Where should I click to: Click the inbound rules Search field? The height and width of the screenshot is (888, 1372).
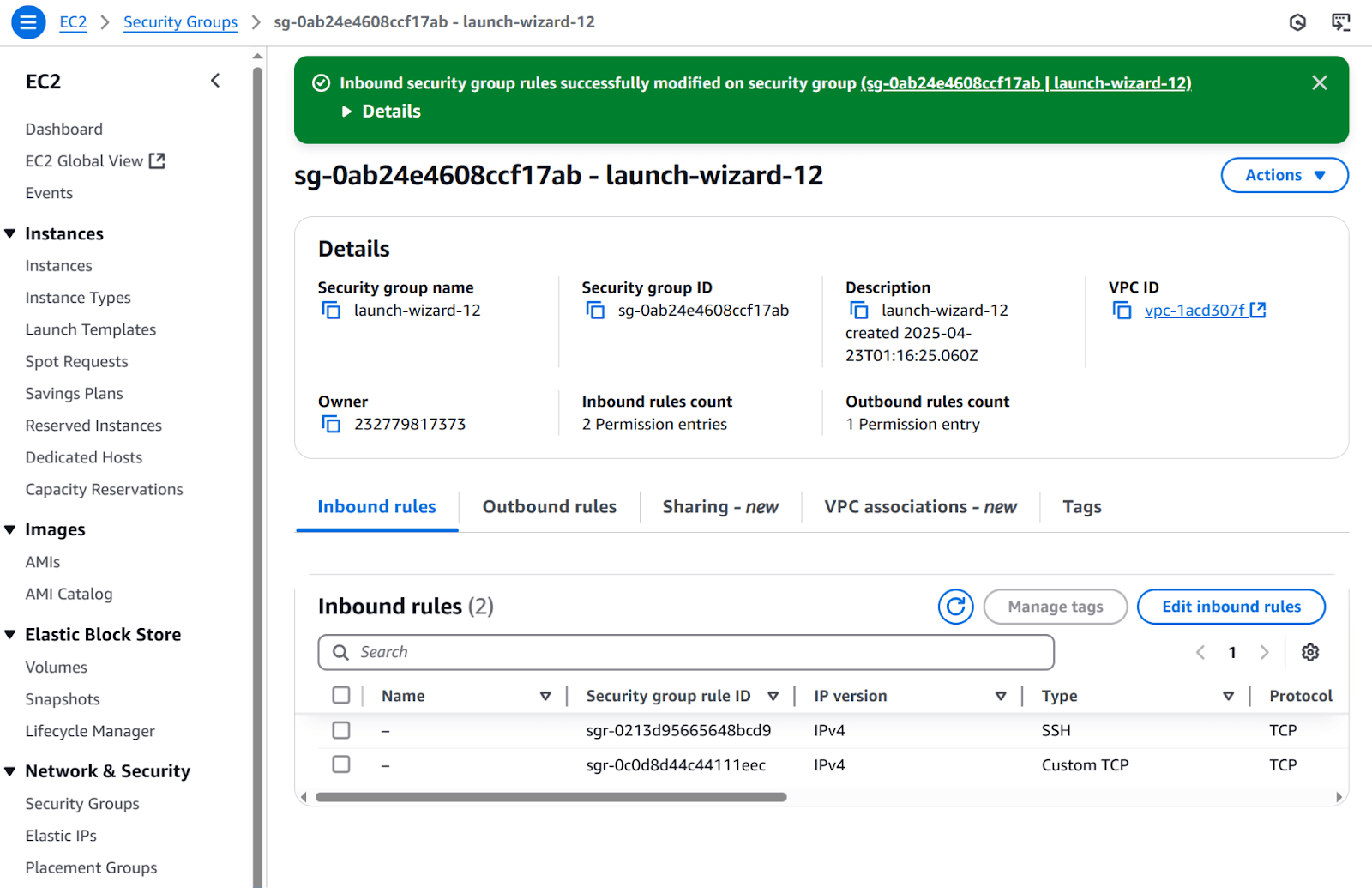[686, 652]
